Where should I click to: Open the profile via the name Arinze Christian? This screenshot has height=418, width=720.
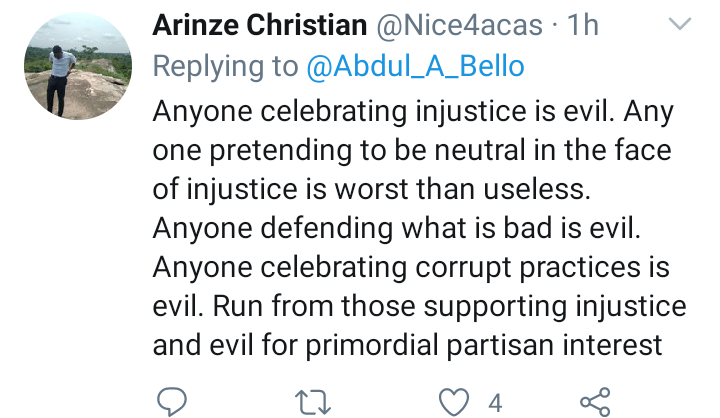point(259,25)
